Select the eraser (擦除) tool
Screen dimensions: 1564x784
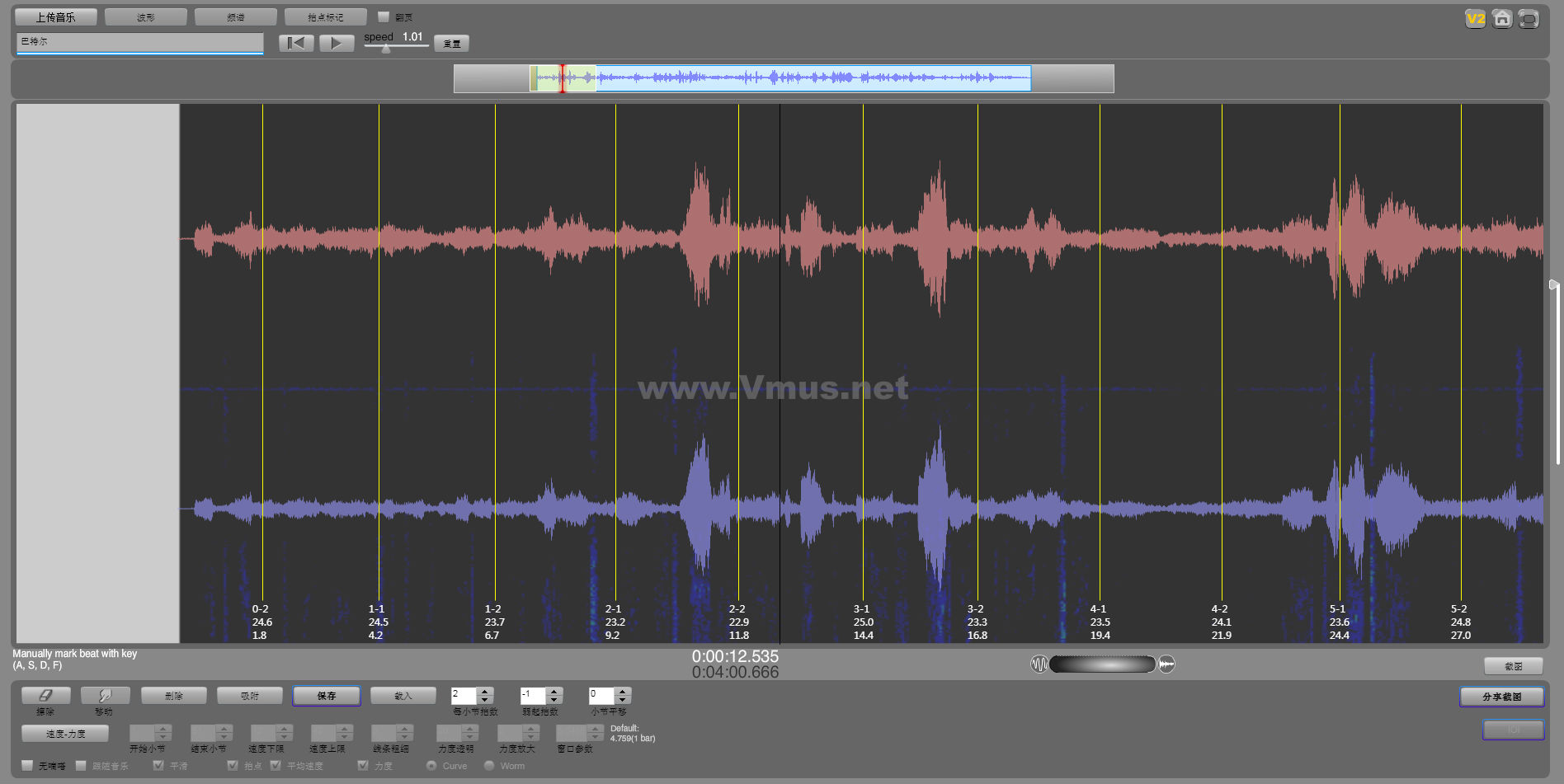pyautogui.click(x=45, y=696)
